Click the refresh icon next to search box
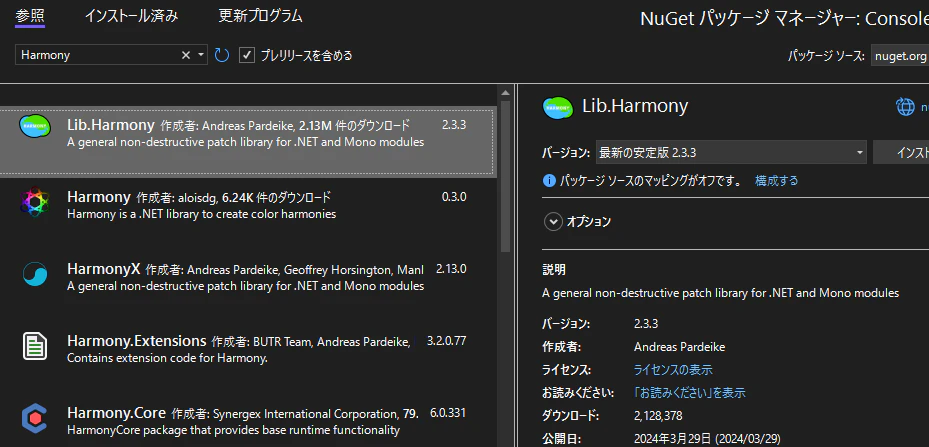 coord(222,55)
